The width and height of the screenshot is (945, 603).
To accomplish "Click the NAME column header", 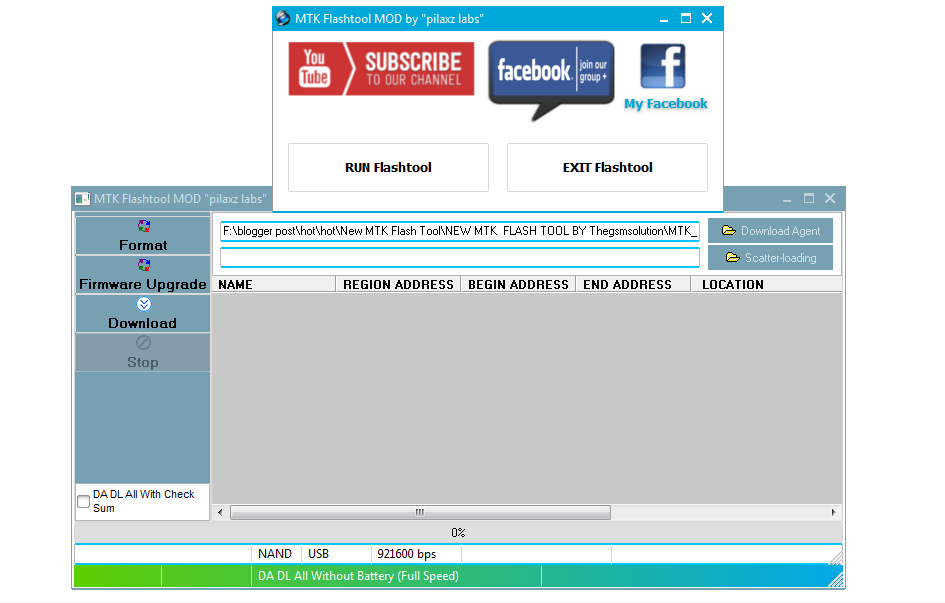I will pos(274,284).
